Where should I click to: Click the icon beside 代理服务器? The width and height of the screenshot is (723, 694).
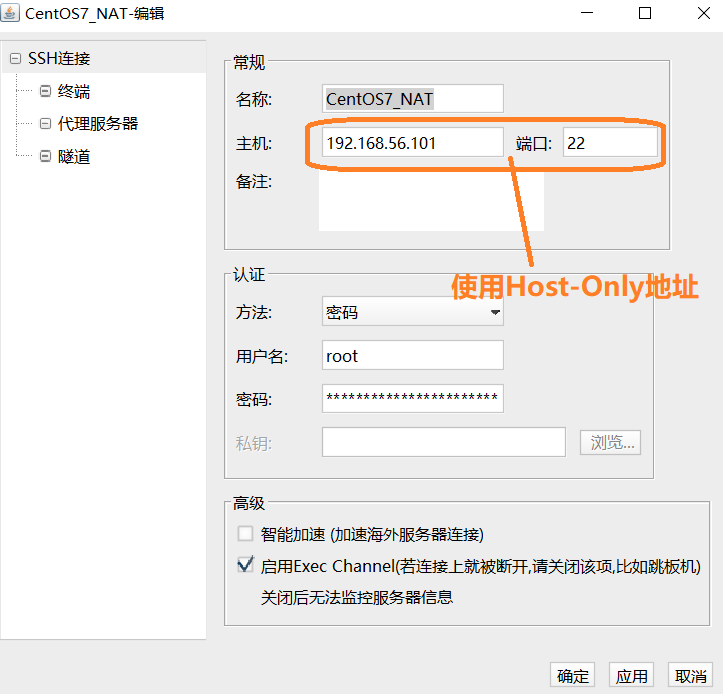(45, 124)
